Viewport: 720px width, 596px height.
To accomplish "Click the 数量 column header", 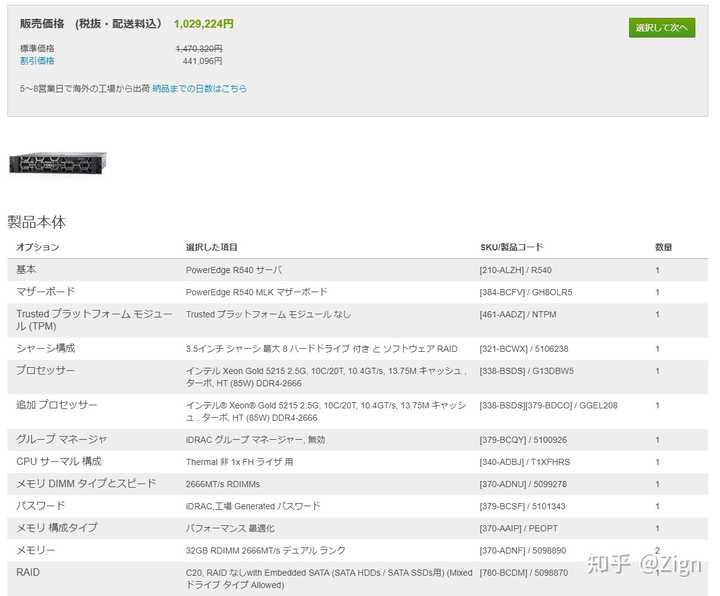I will tap(663, 247).
